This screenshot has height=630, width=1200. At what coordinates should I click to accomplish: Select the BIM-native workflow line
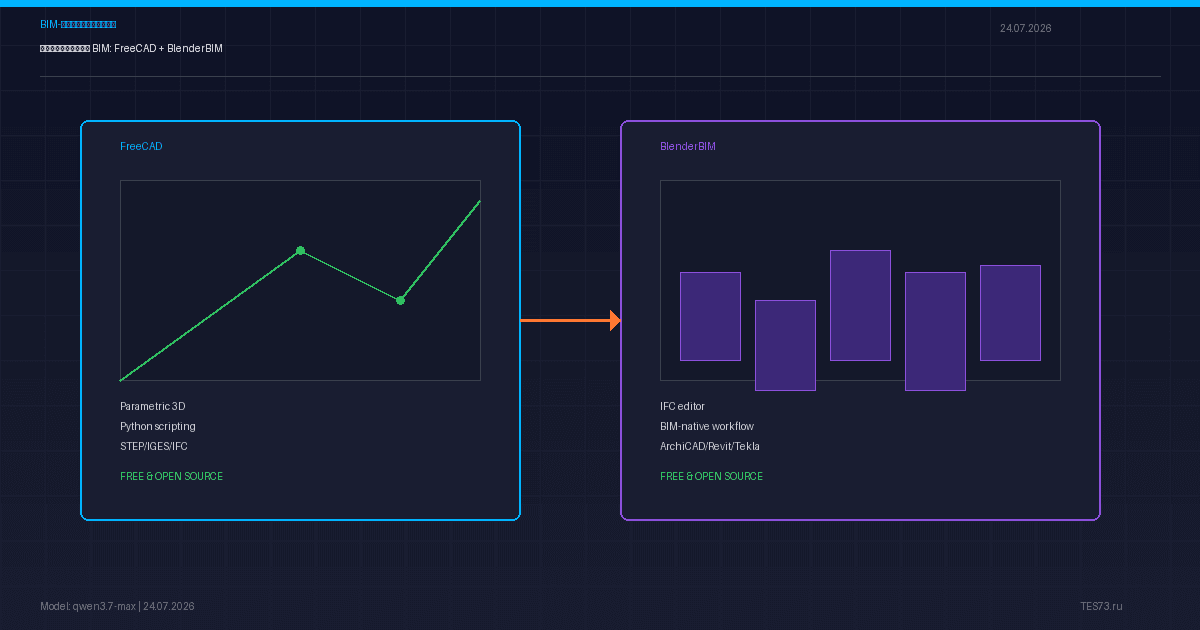707,426
